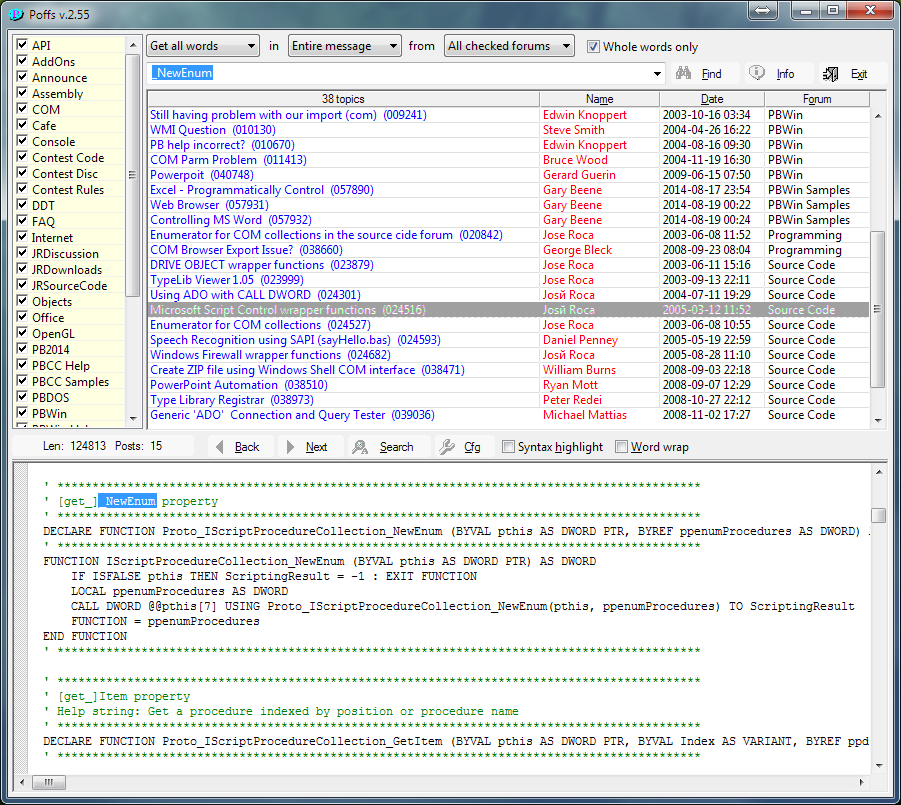The width and height of the screenshot is (901, 805).
Task: Open the Entire message dropdown
Action: pos(345,46)
